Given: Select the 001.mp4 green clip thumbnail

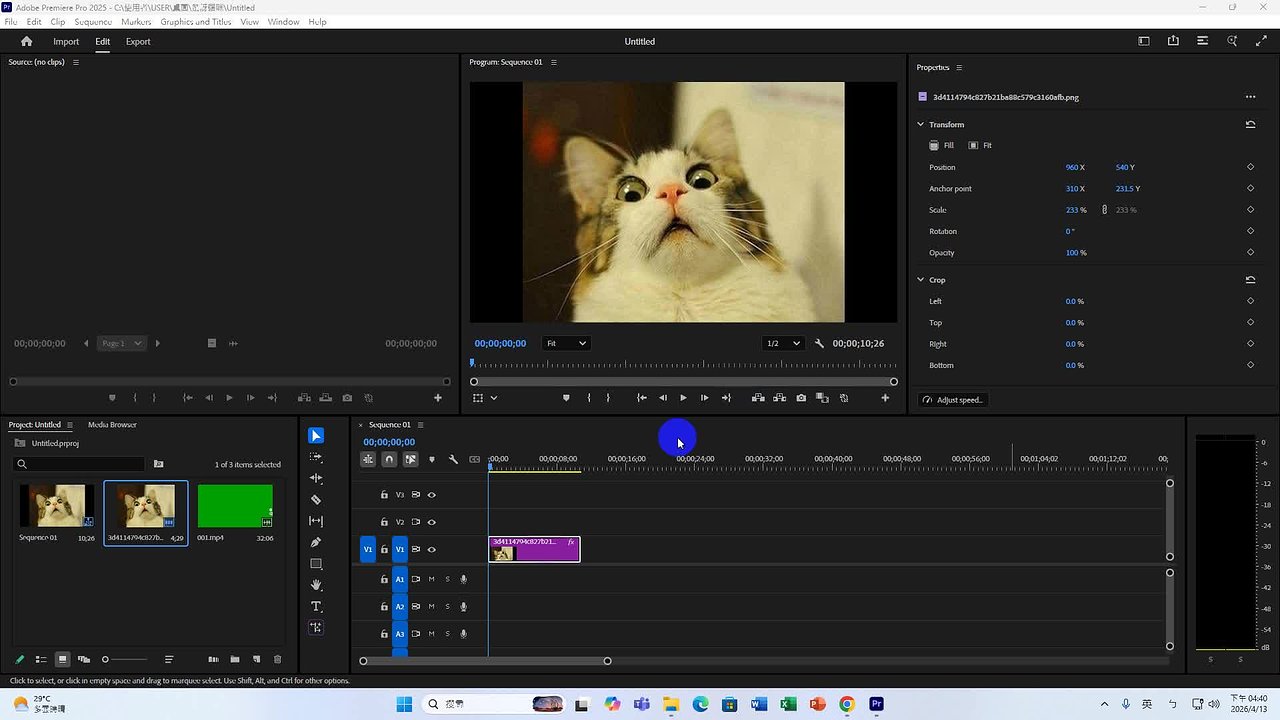Looking at the screenshot, I should [234, 505].
